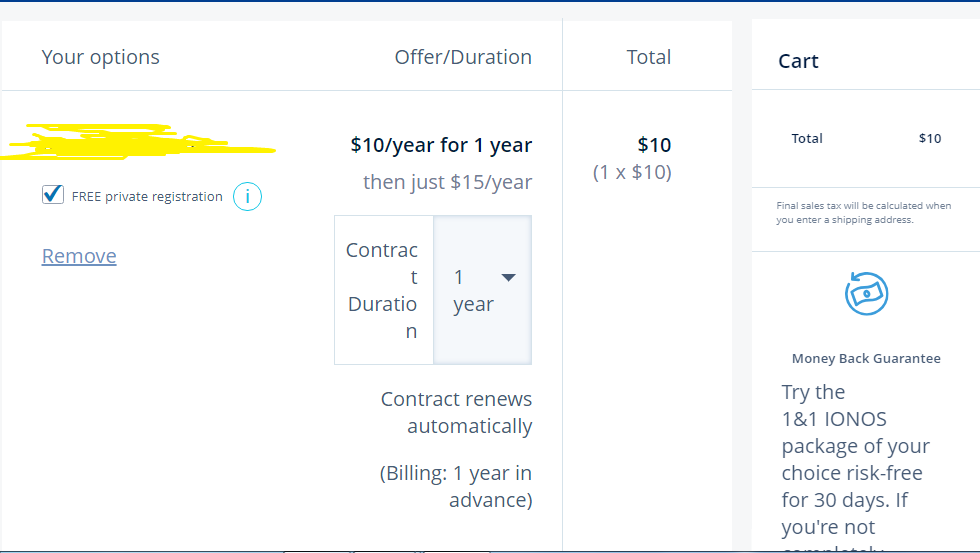Click the Remove link
The width and height of the screenshot is (980, 553).
(79, 256)
